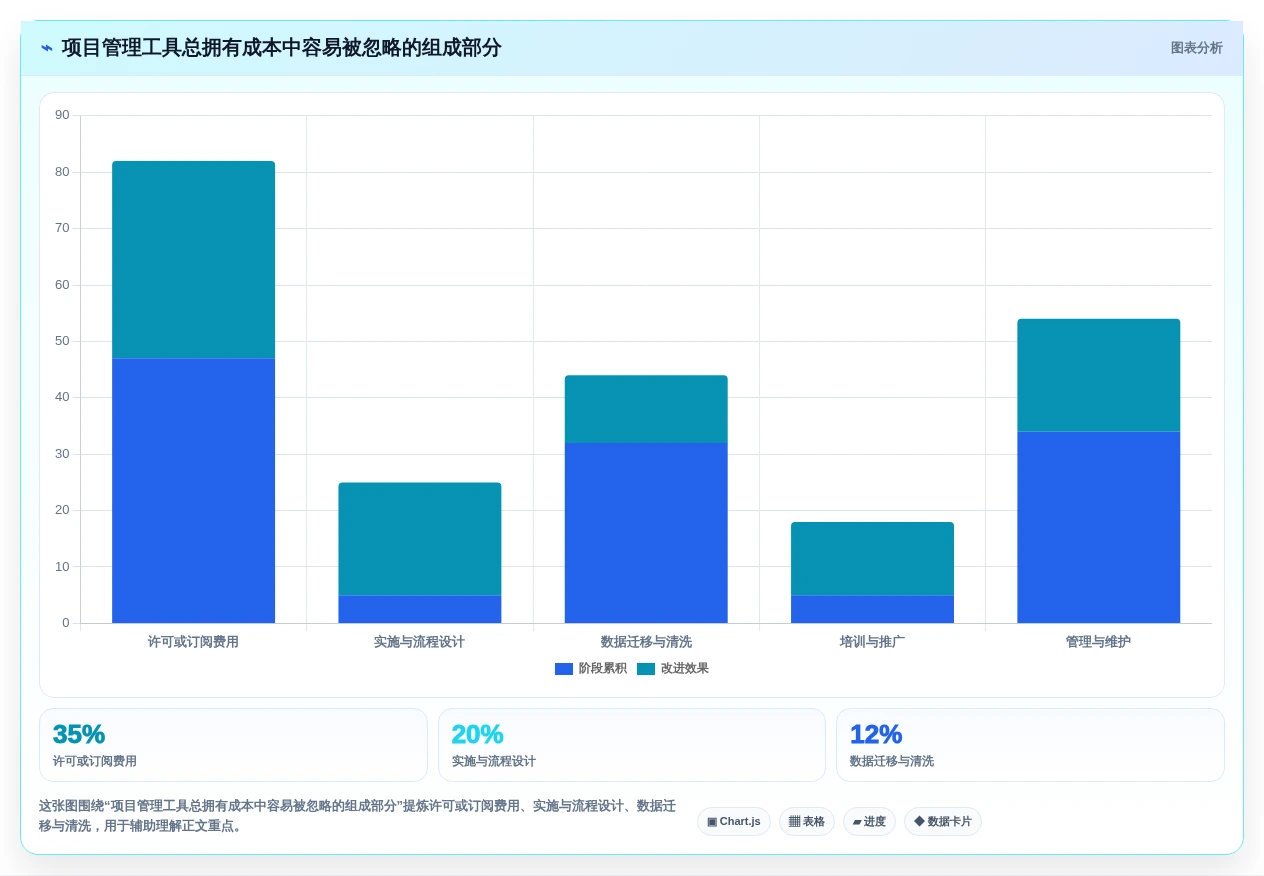Screen dimensions: 1264x876
Task: Click the lightning icon beside the chart title
Action: coord(47,48)
